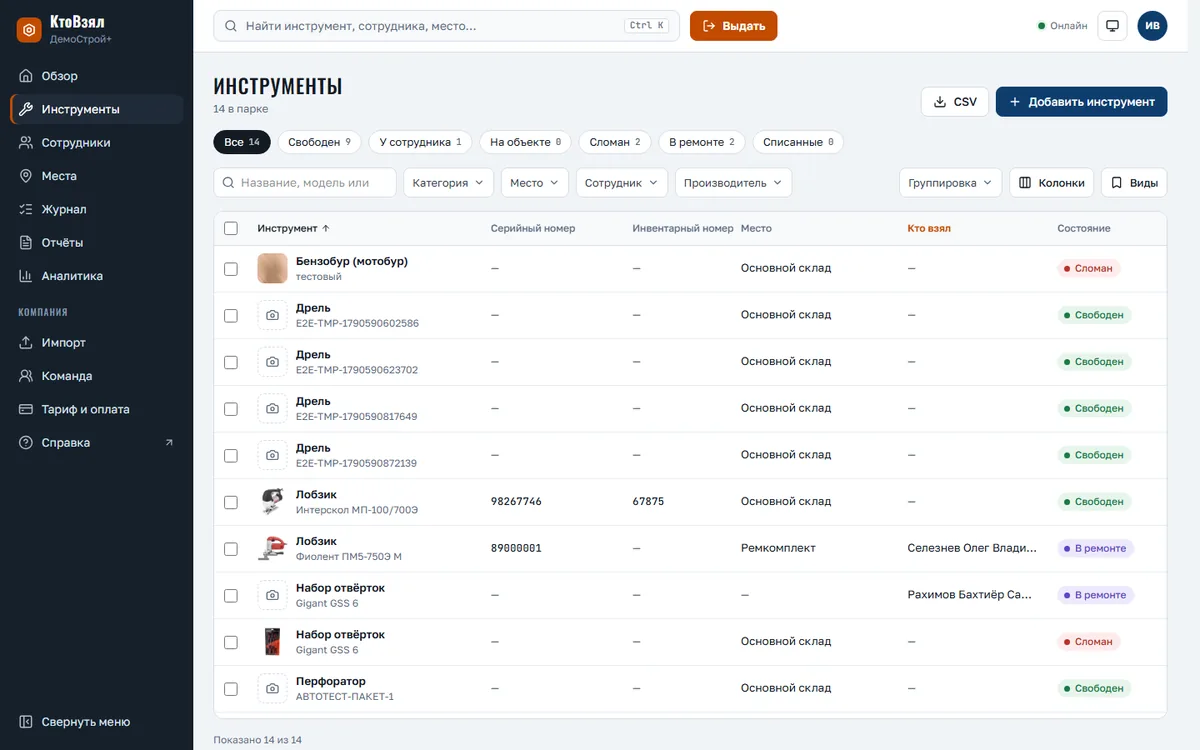Open the Сотрудник dropdown filter
This screenshot has height=750, width=1200.
click(x=621, y=183)
